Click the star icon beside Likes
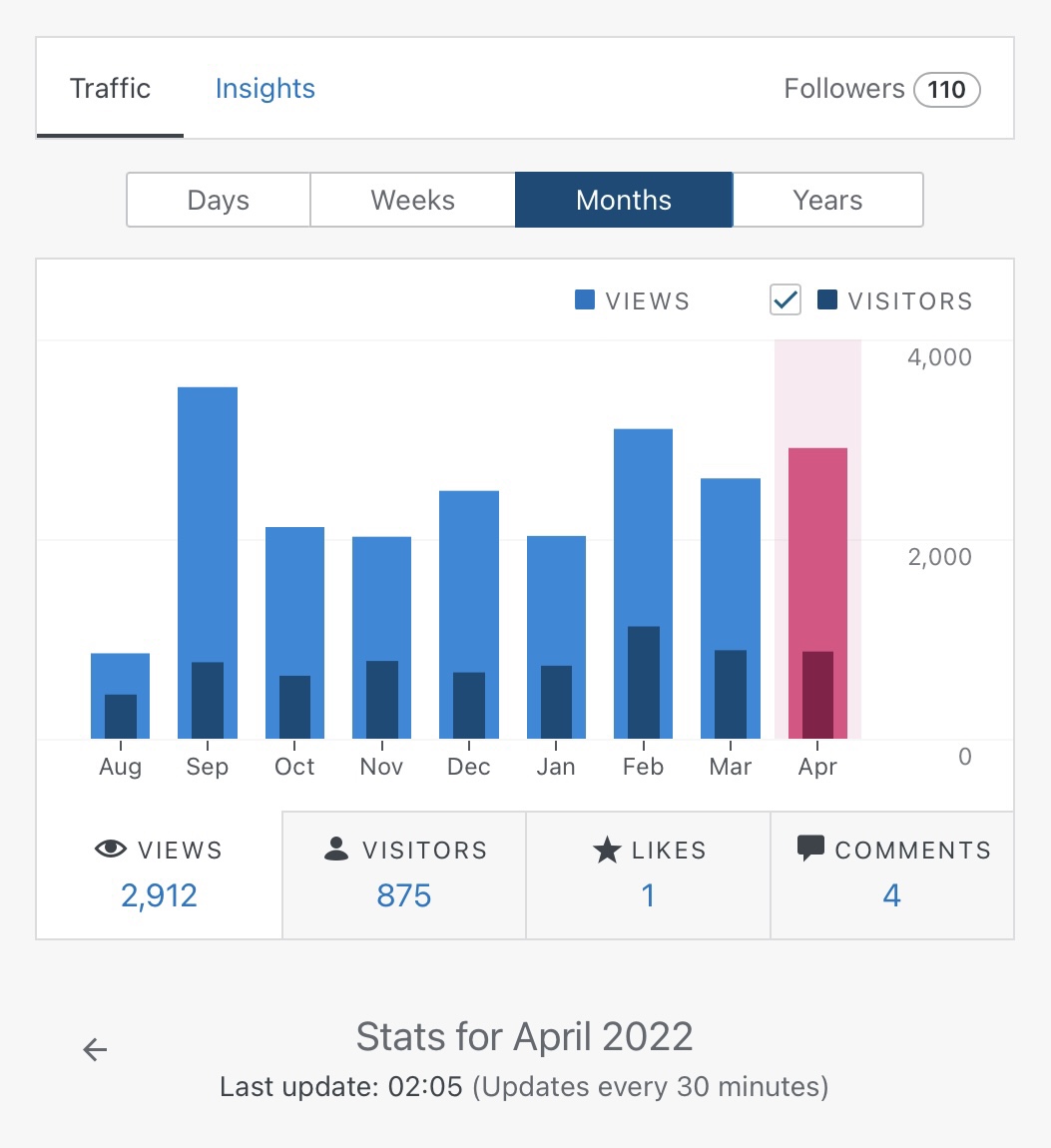1051x1148 pixels. [x=607, y=851]
